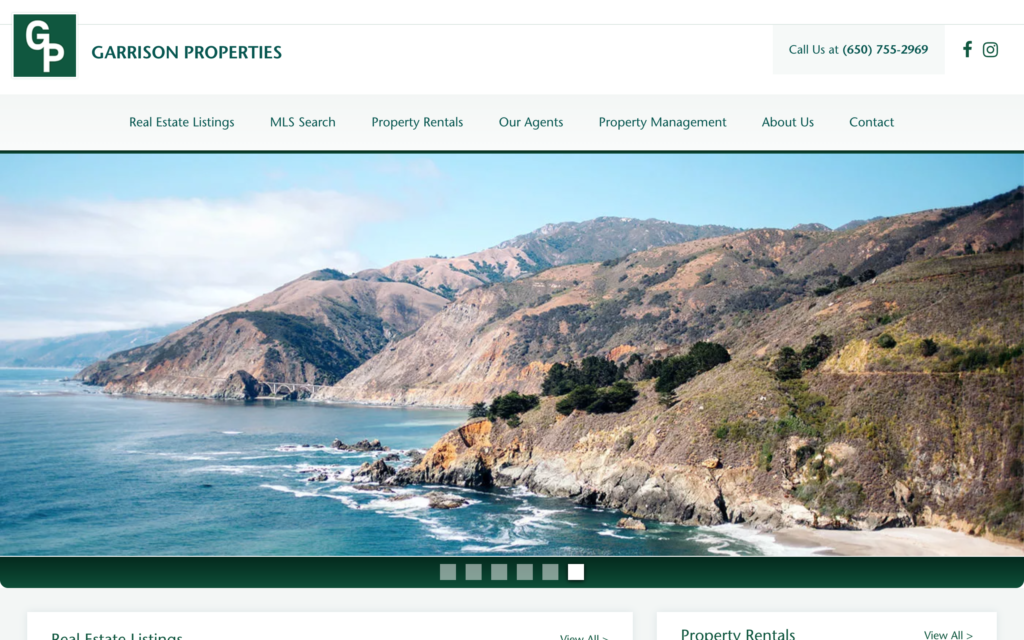Go to Real Estate Listings menu

(182, 122)
